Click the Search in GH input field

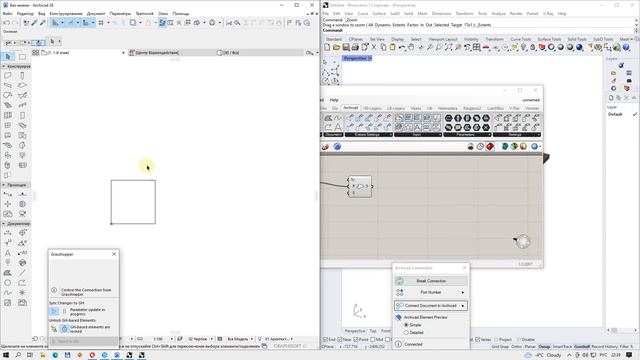pyautogui.click(x=83, y=341)
